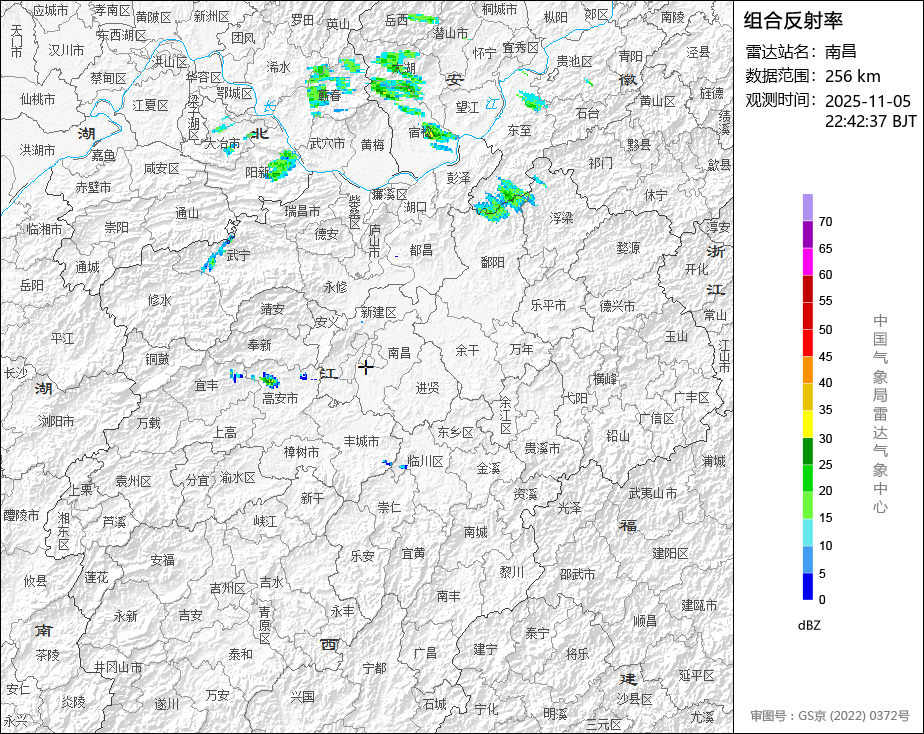Viewport: 924px width, 734px height.
Task: Click the 高安市 city label
Action: pos(280,399)
